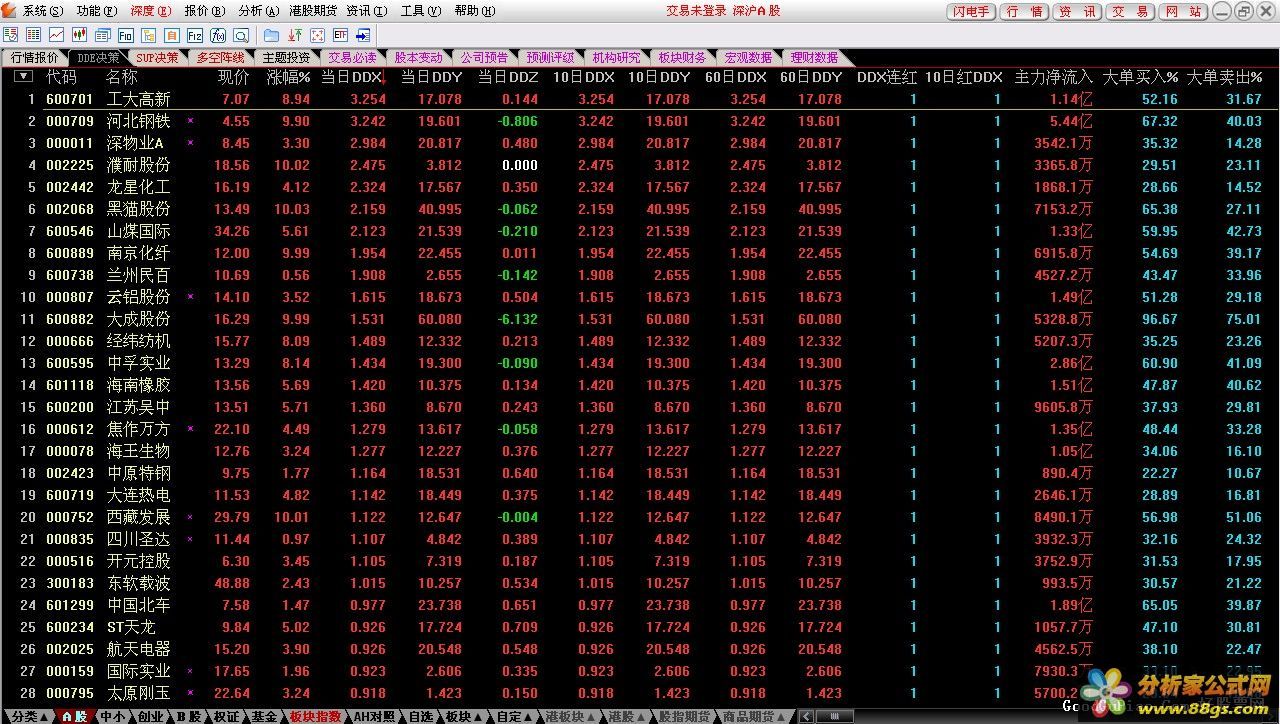Open the 报价(B) menu
Viewport: 1280px width, 724px height.
(x=204, y=11)
